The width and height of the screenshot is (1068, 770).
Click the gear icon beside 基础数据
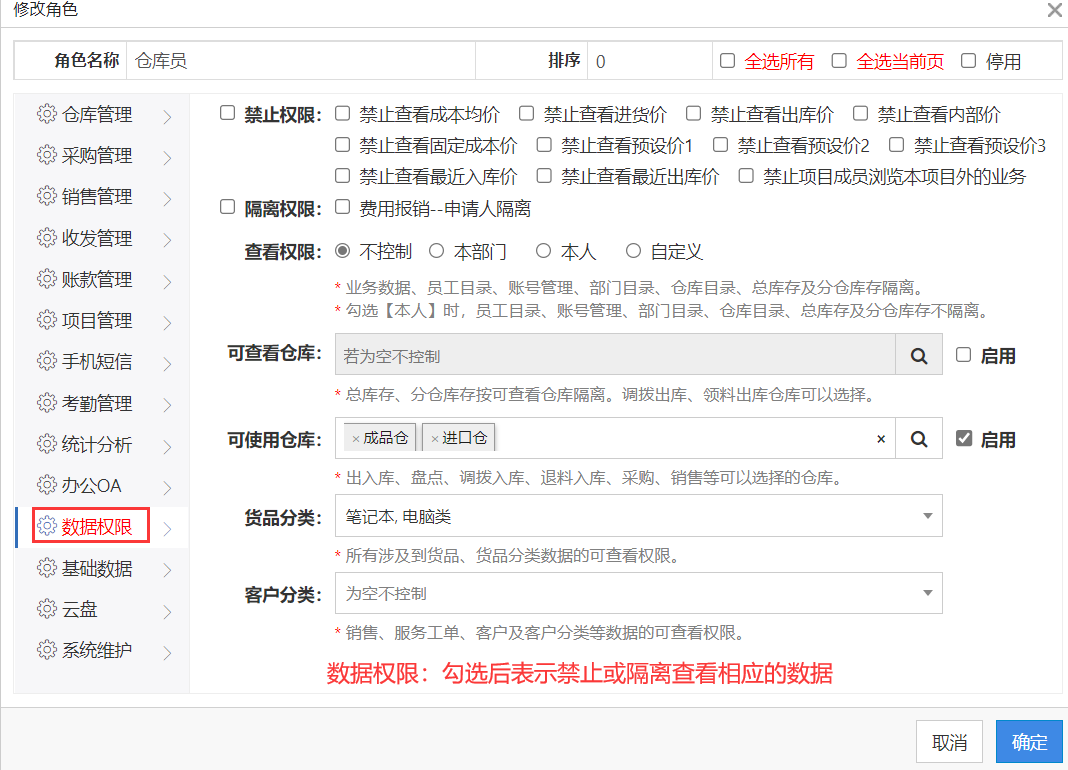coord(46,568)
